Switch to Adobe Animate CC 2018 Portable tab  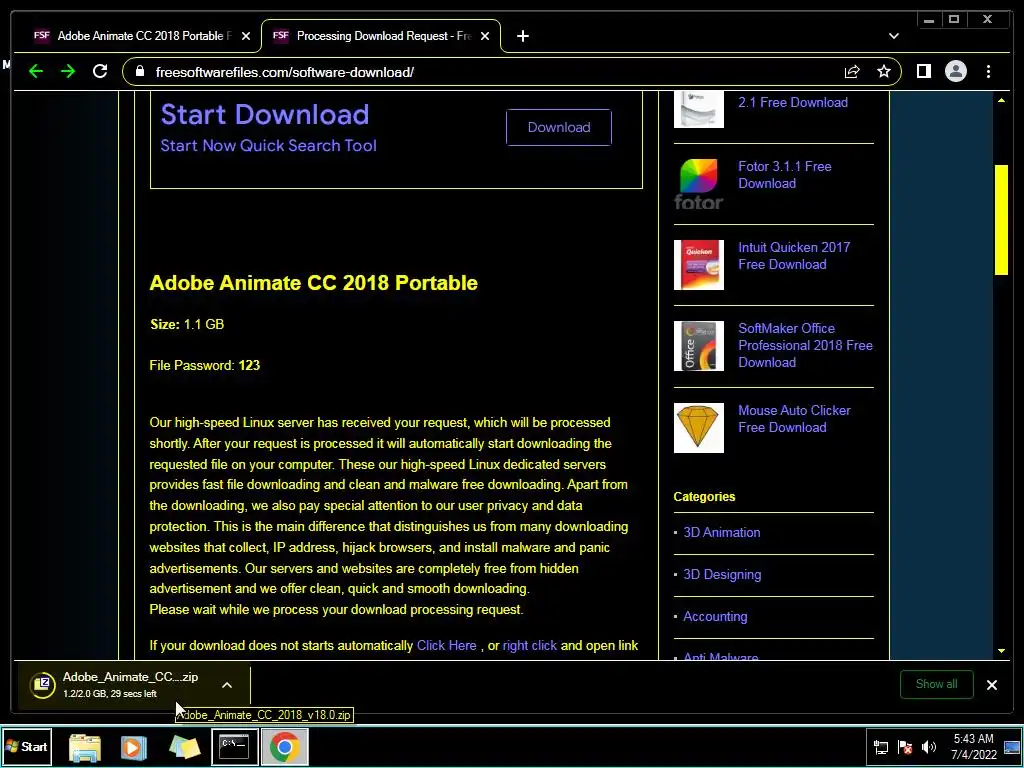click(x=142, y=36)
